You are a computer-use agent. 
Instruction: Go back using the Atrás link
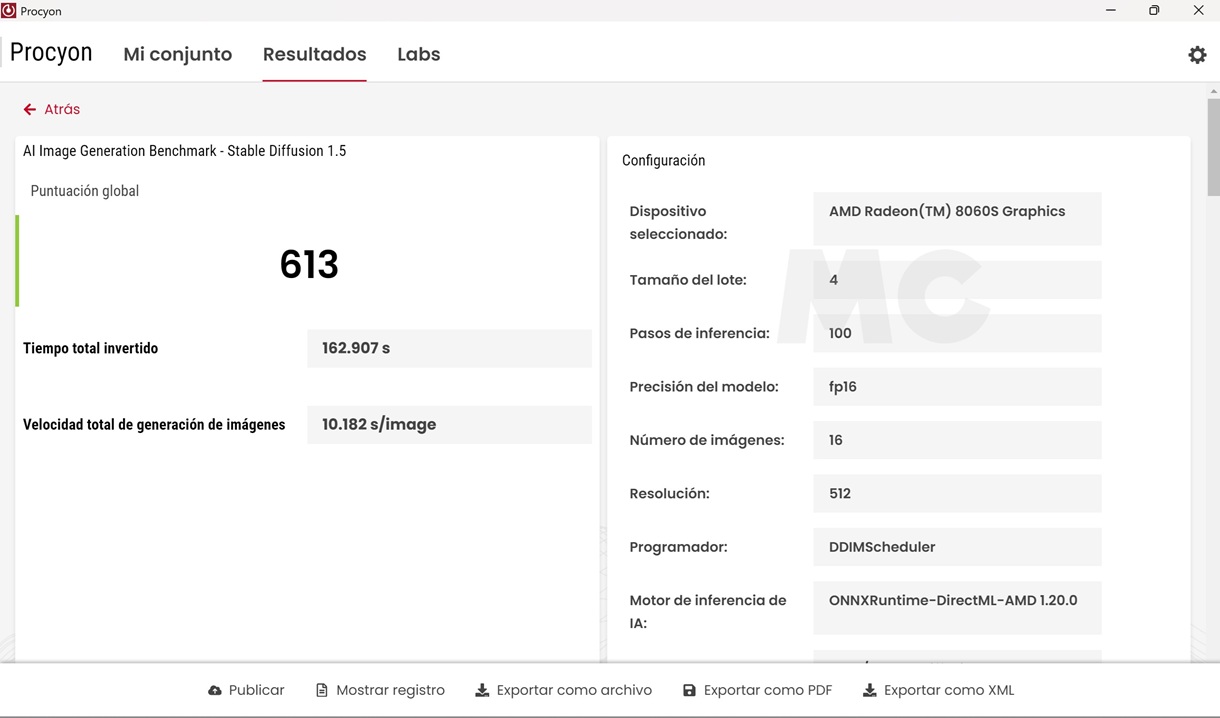tap(62, 110)
